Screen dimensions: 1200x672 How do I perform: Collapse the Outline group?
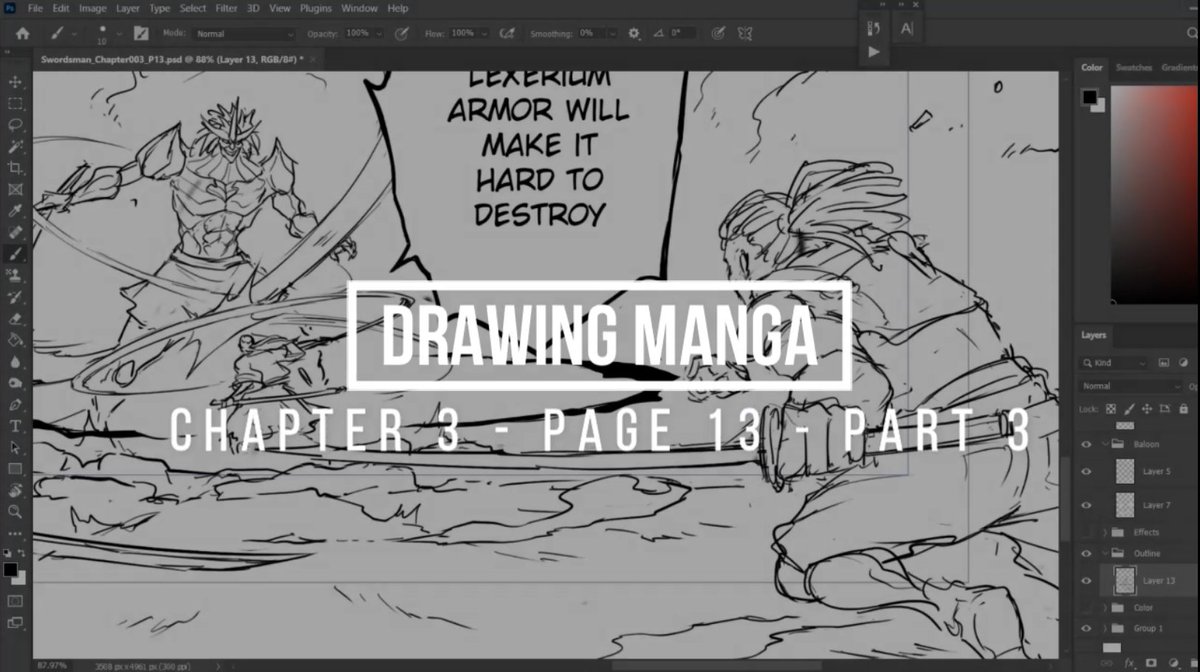(x=1106, y=553)
